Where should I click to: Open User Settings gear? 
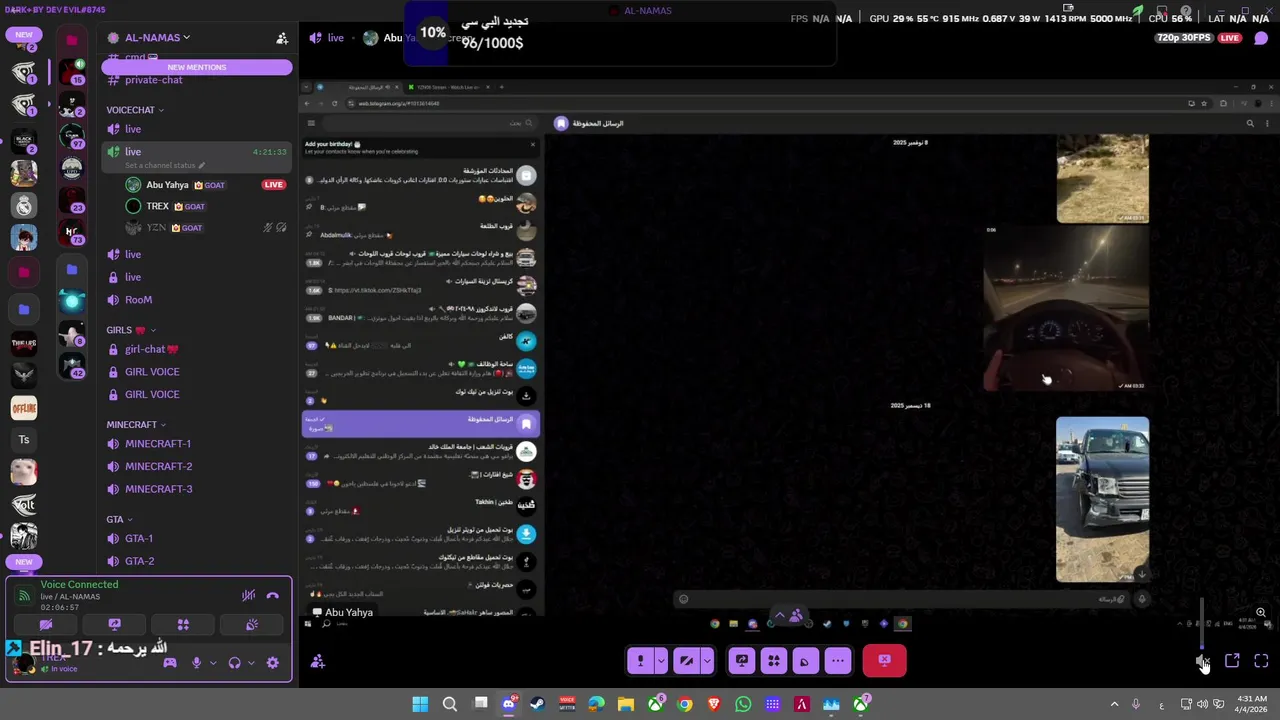pos(272,662)
